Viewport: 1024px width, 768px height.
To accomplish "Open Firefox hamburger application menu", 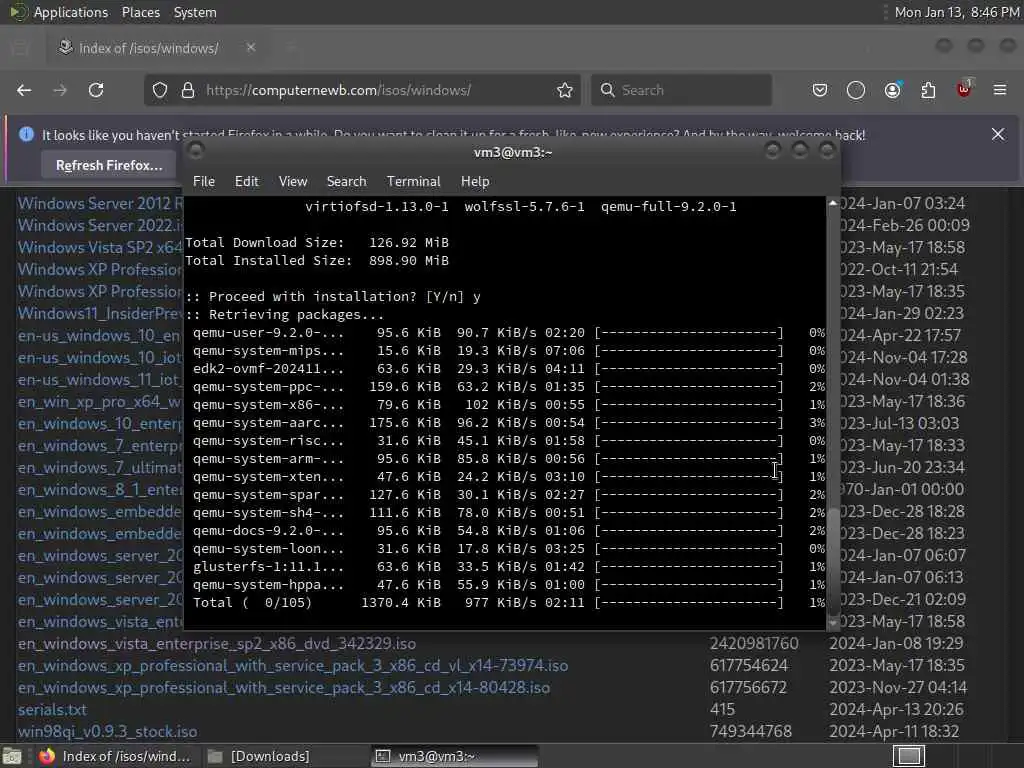I will 1000,90.
